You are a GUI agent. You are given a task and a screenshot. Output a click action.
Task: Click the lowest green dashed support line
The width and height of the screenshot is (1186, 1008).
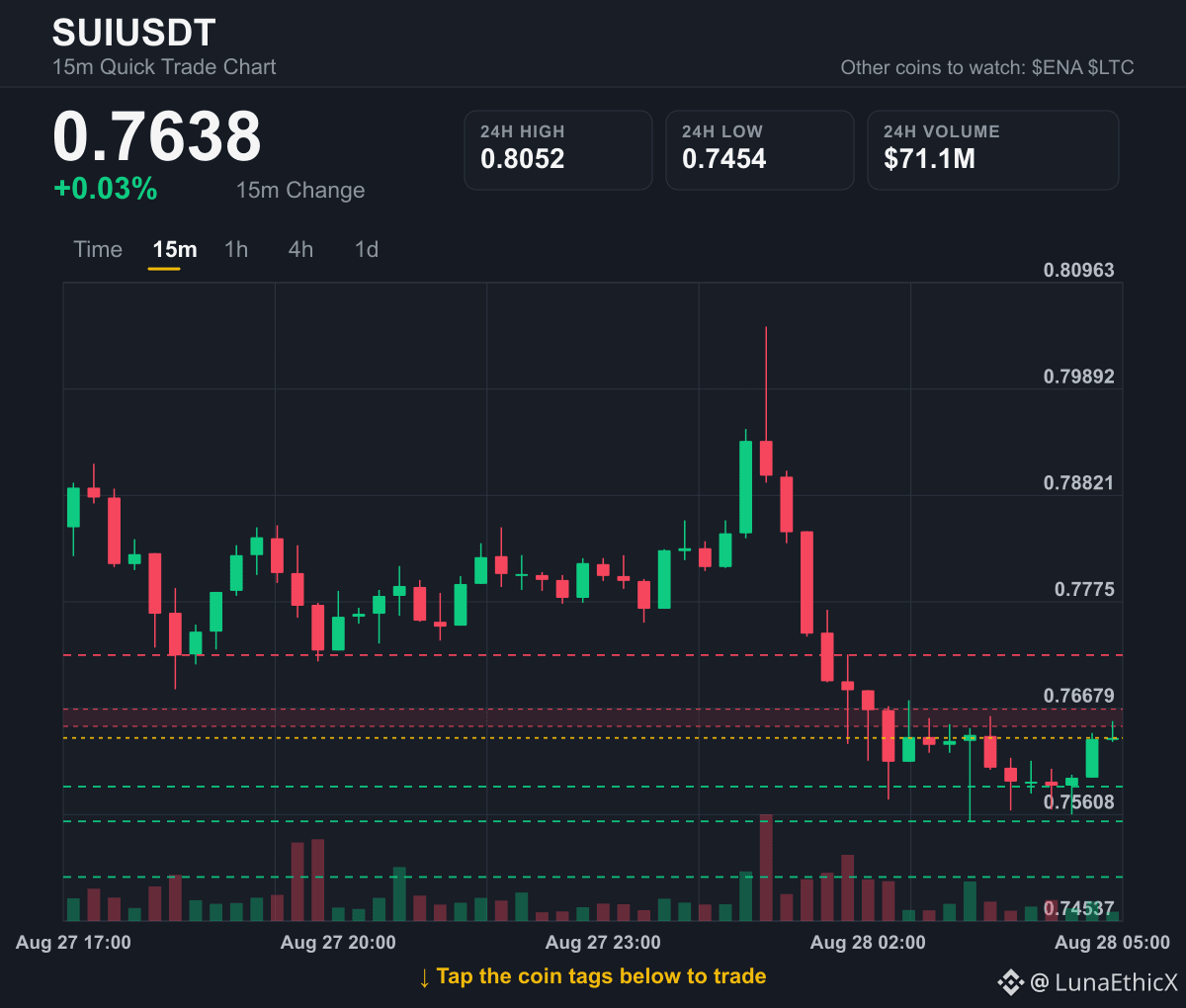click(593, 877)
